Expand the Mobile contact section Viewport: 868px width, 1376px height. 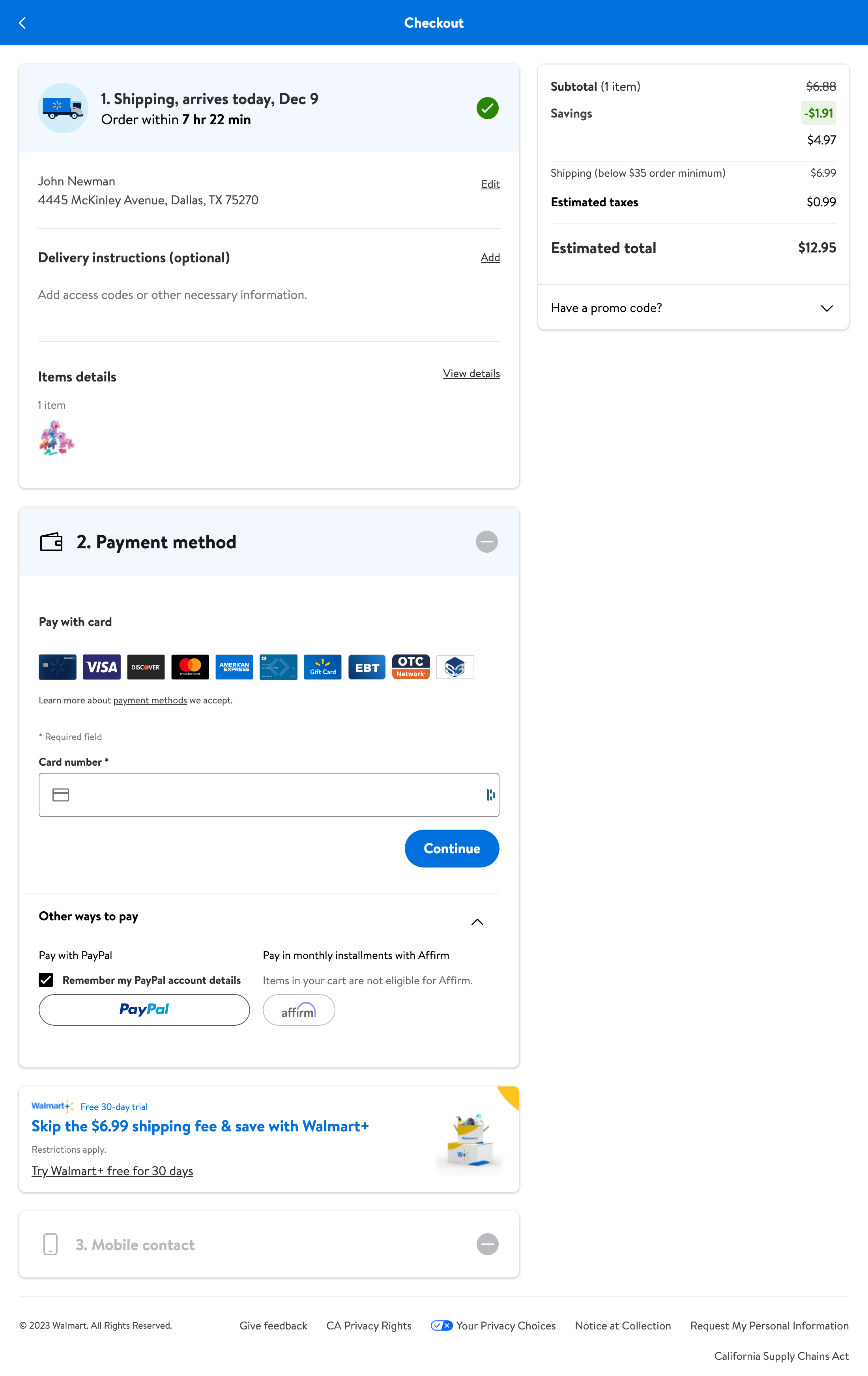pyautogui.click(x=487, y=1244)
